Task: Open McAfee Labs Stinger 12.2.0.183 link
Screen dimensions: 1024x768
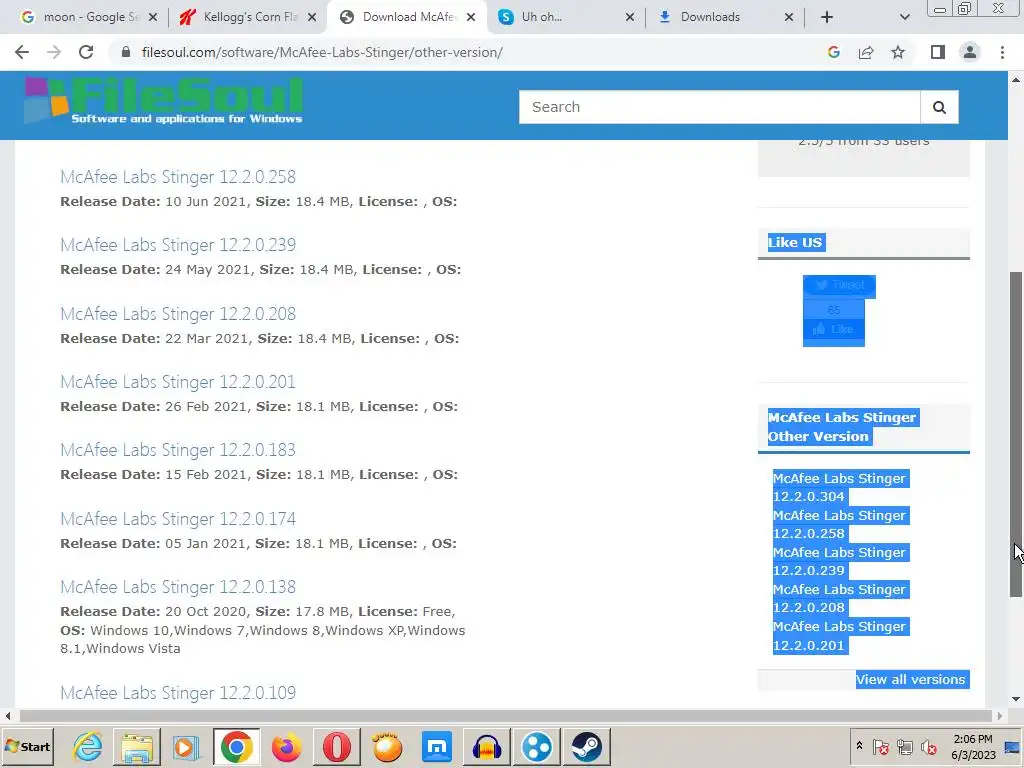Action: point(178,450)
